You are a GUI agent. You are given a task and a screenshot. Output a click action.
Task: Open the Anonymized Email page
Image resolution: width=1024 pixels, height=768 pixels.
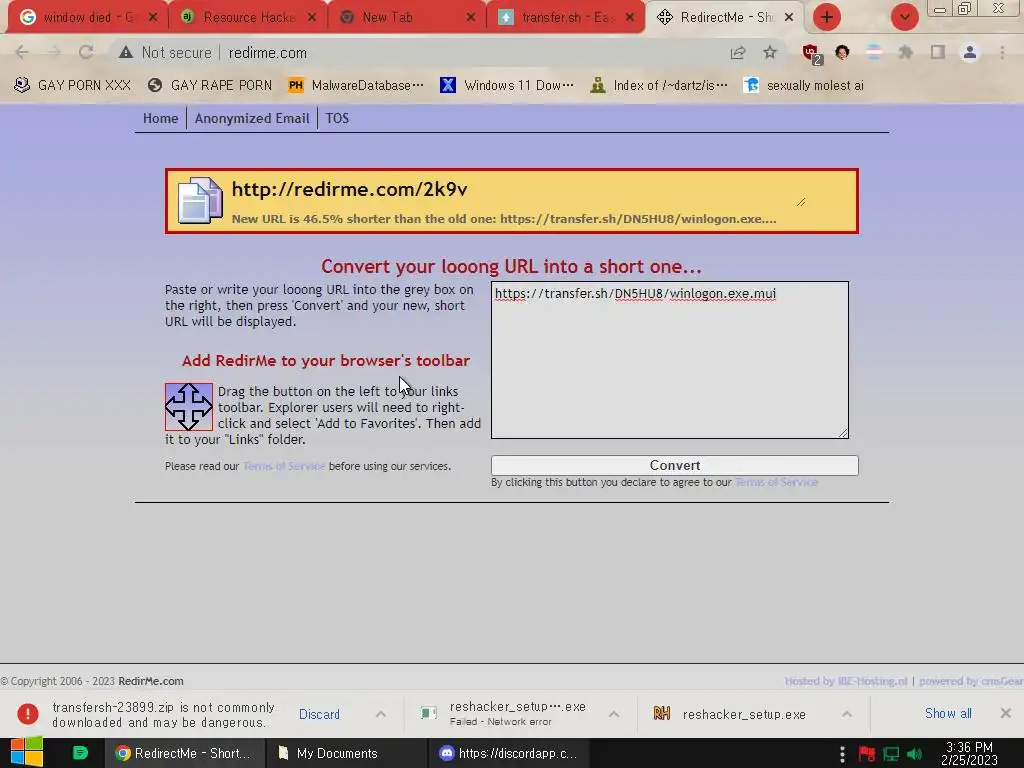tap(252, 118)
